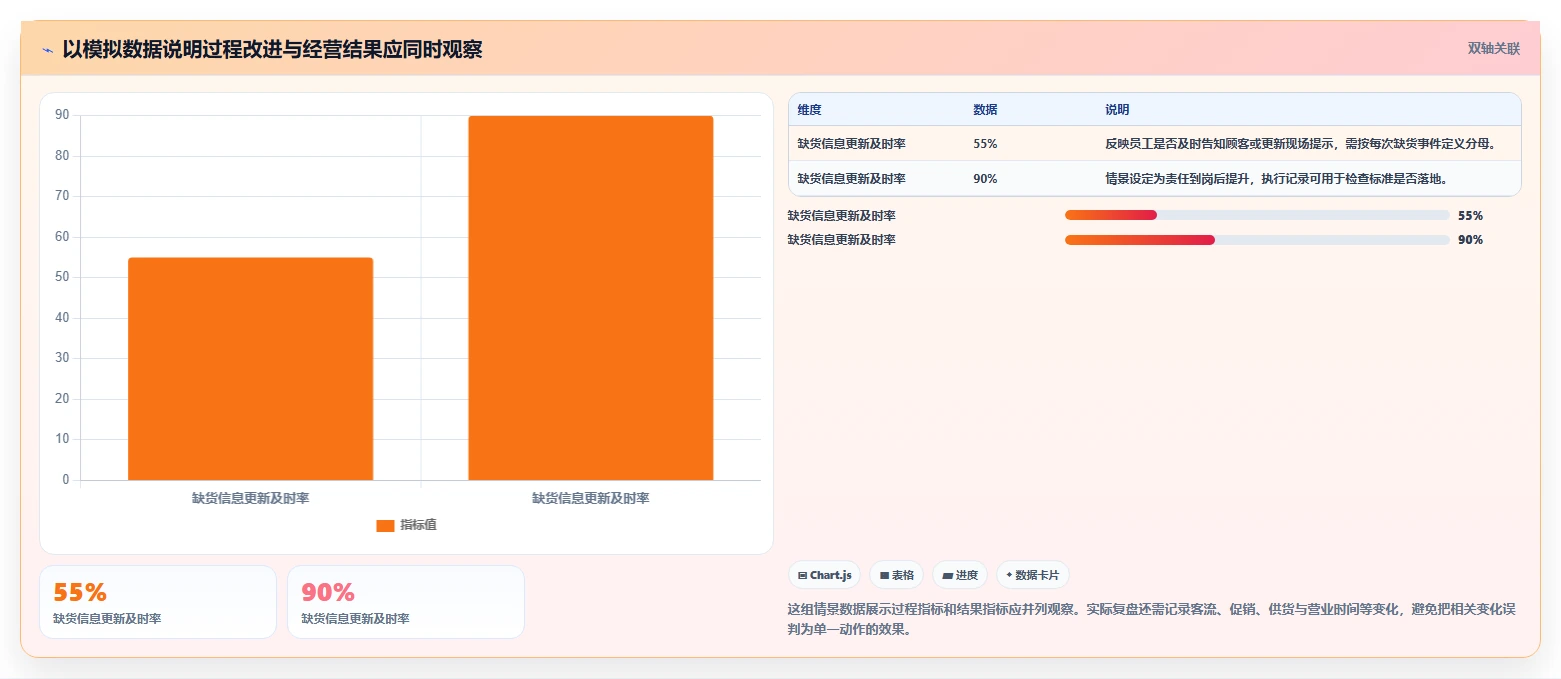Click the table cell showing 90%

pyautogui.click(x=985, y=179)
